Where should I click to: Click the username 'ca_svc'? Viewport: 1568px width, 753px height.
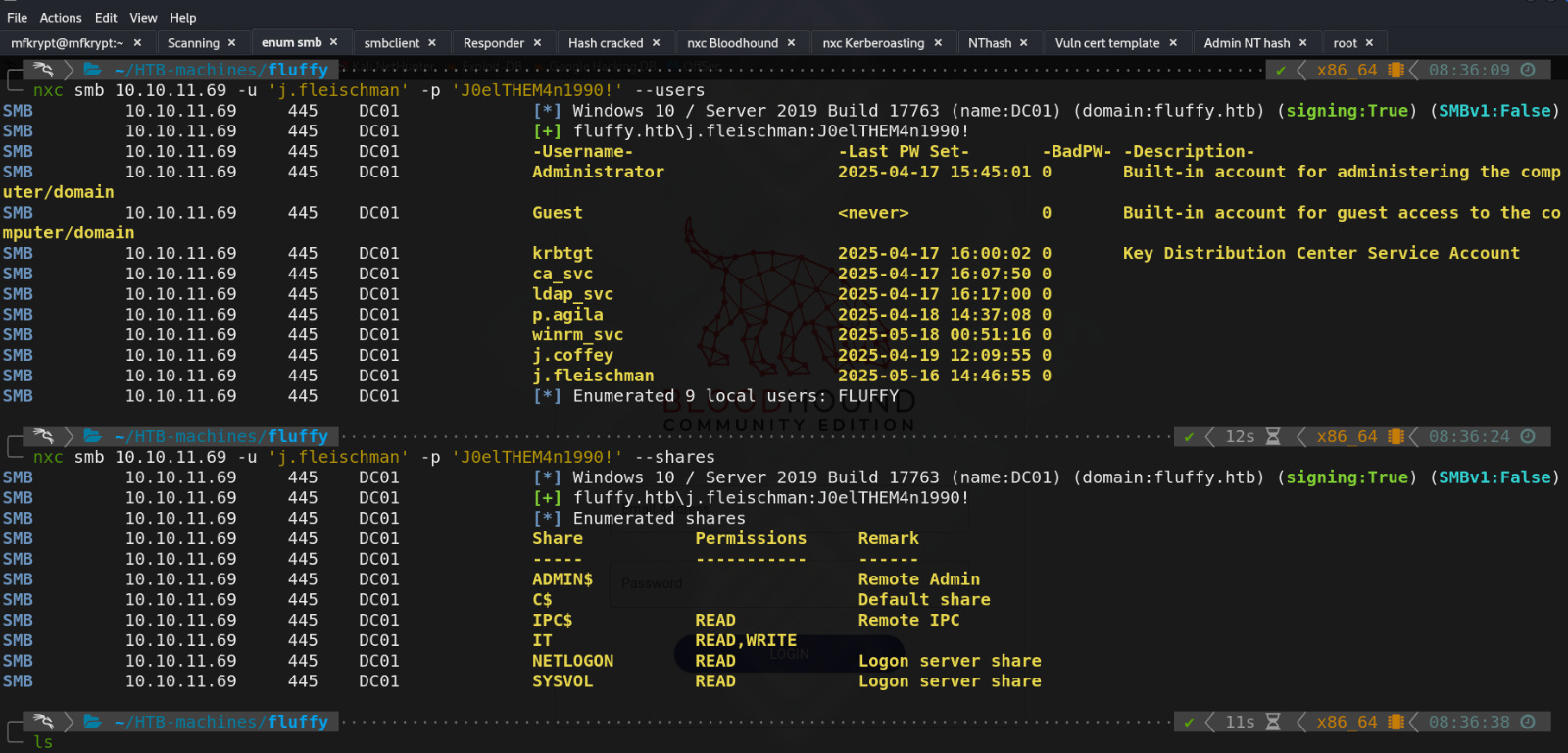point(563,274)
